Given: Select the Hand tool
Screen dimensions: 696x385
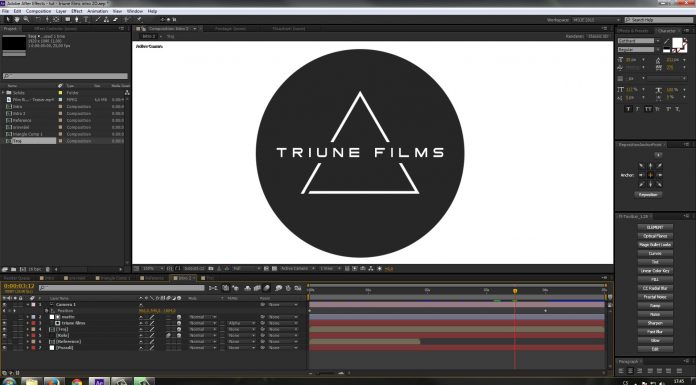Looking at the screenshot, I should (x=17, y=20).
